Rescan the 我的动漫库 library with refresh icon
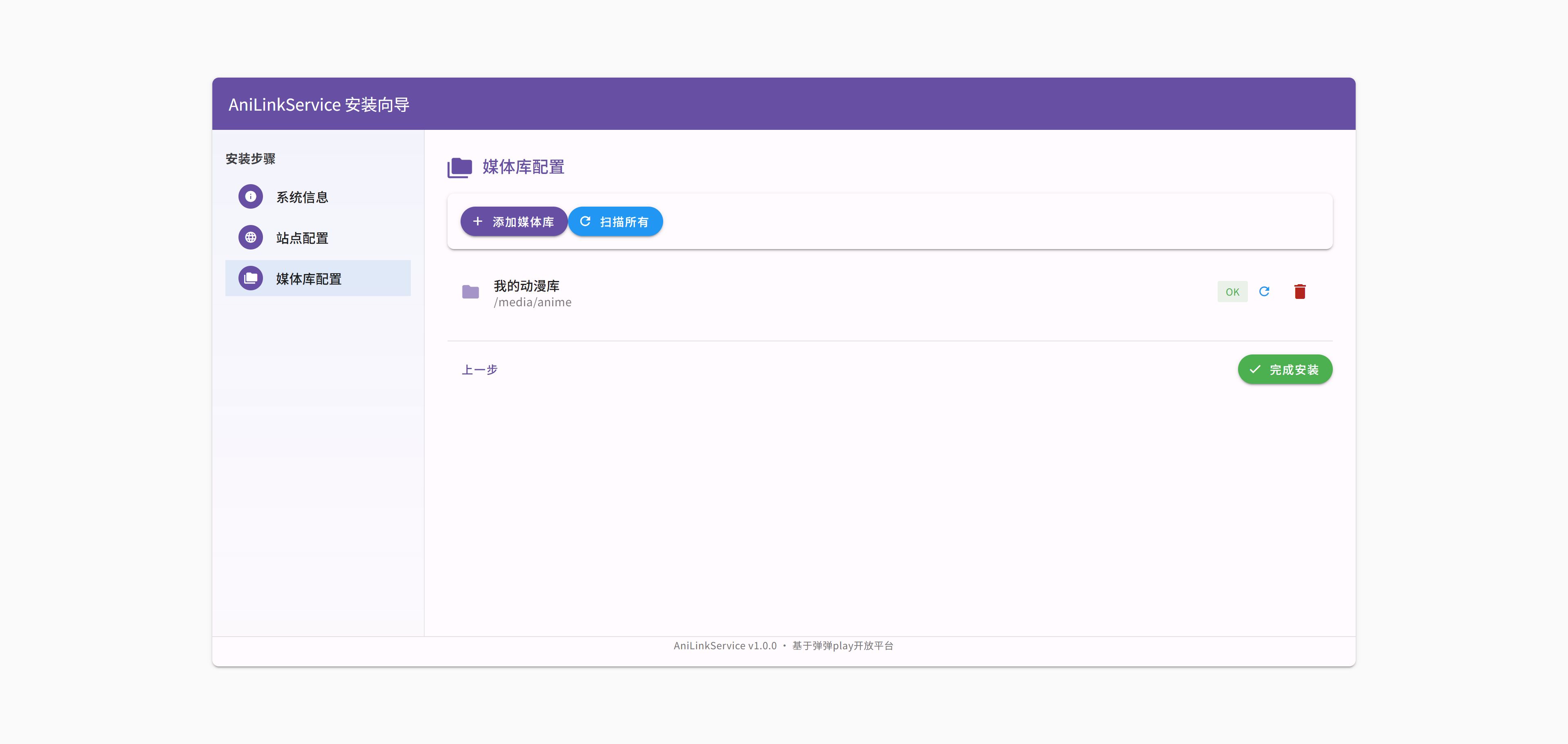1568x744 pixels. [1264, 292]
